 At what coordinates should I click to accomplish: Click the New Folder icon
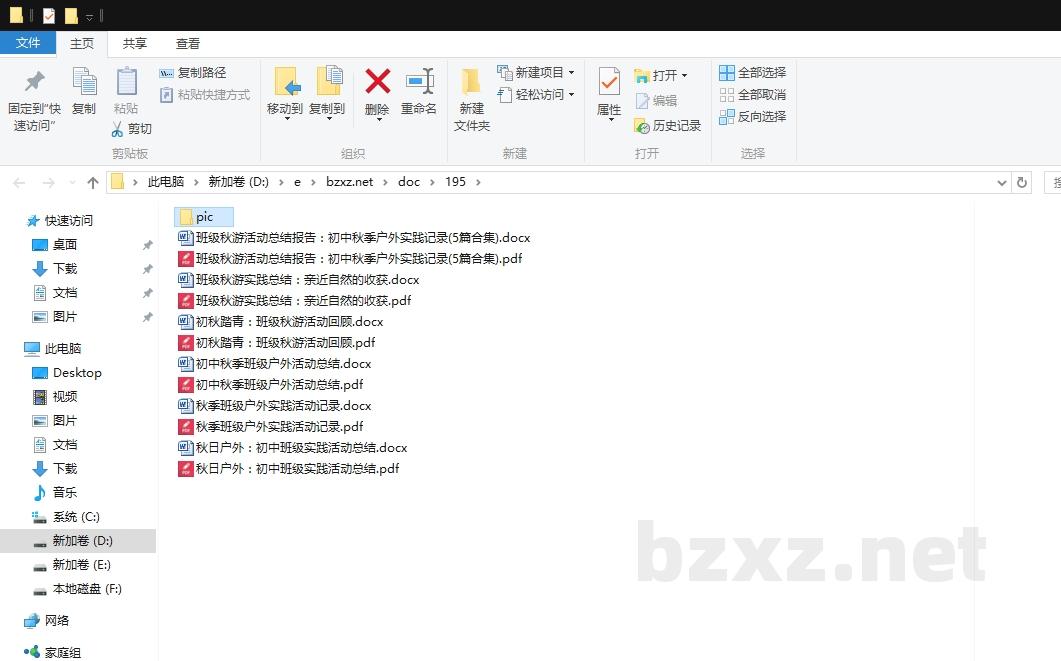(471, 82)
